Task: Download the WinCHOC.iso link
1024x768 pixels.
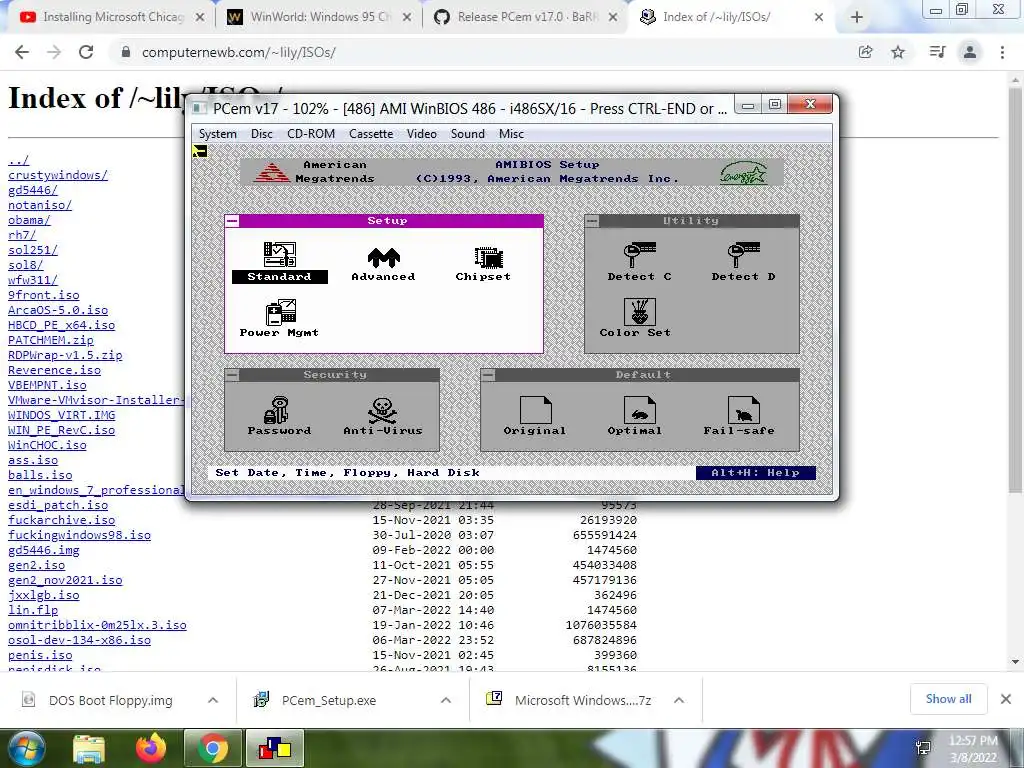Action: pyautogui.click(x=47, y=445)
